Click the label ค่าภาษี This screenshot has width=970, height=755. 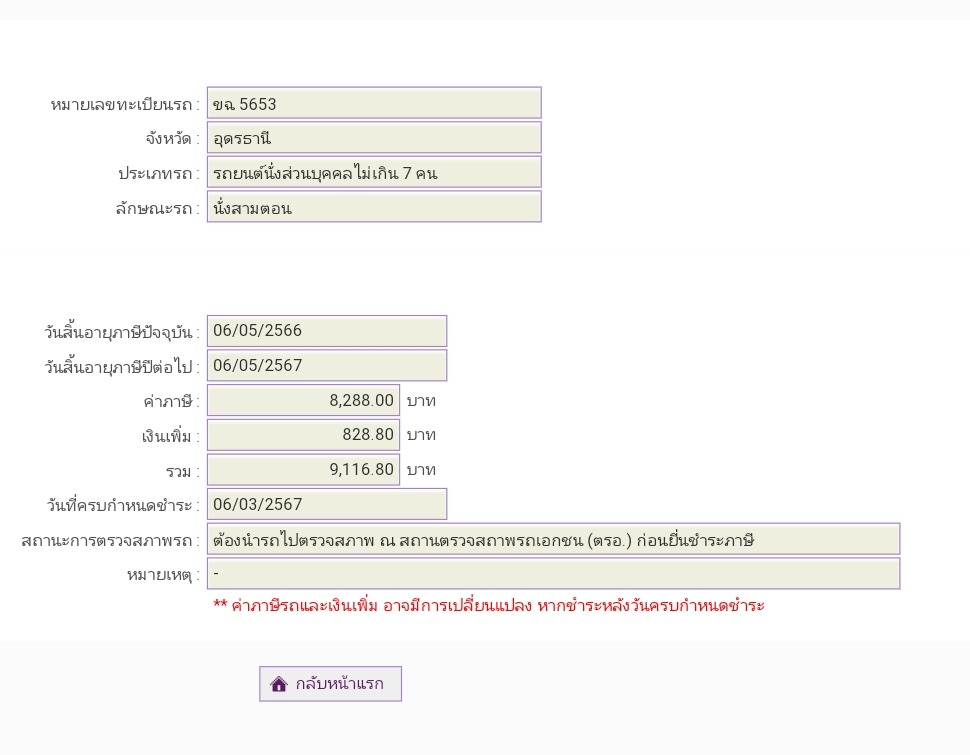tap(171, 402)
